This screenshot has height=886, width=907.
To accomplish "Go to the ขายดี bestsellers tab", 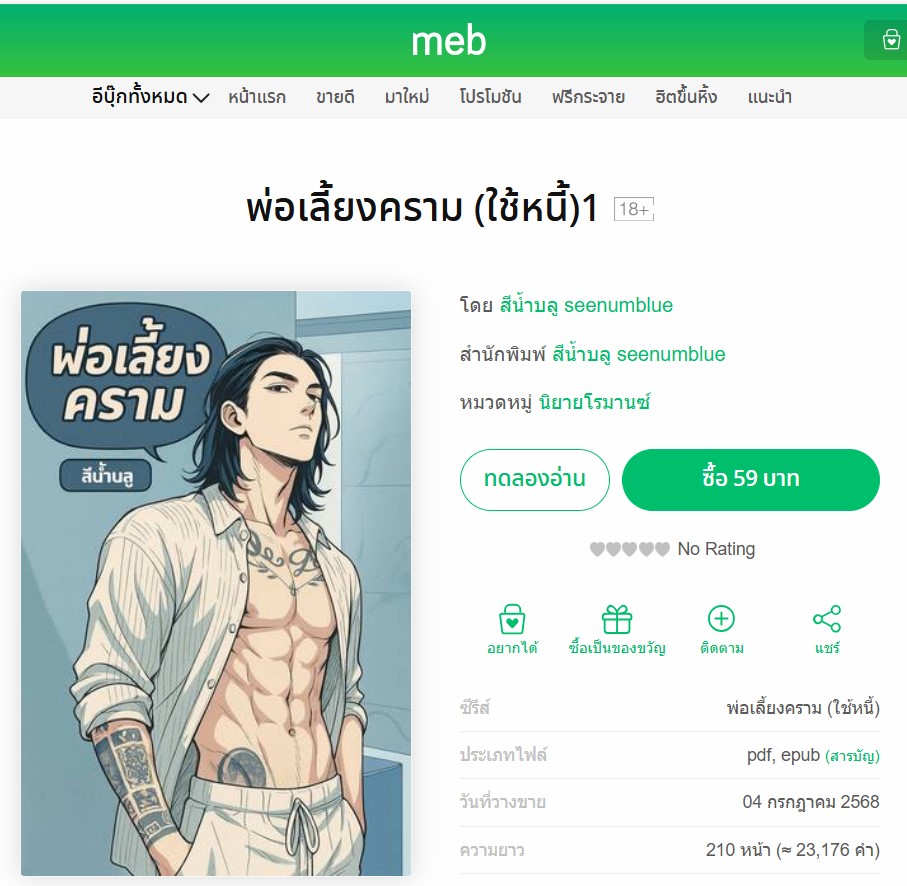I will tap(335, 97).
